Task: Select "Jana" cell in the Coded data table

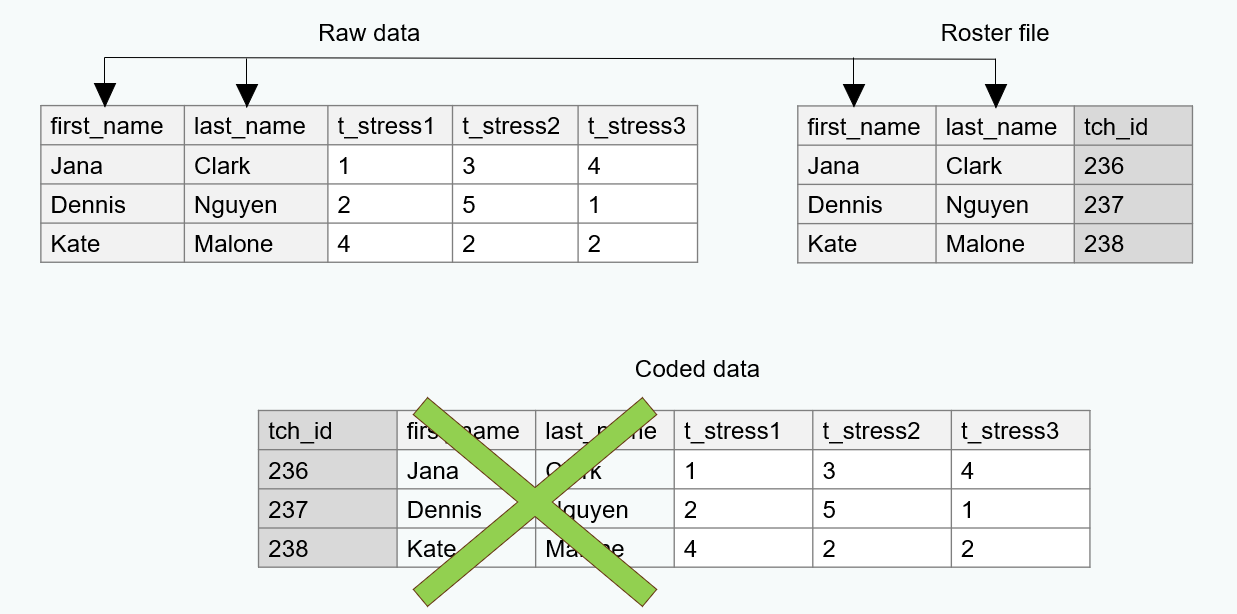Action: click(433, 470)
